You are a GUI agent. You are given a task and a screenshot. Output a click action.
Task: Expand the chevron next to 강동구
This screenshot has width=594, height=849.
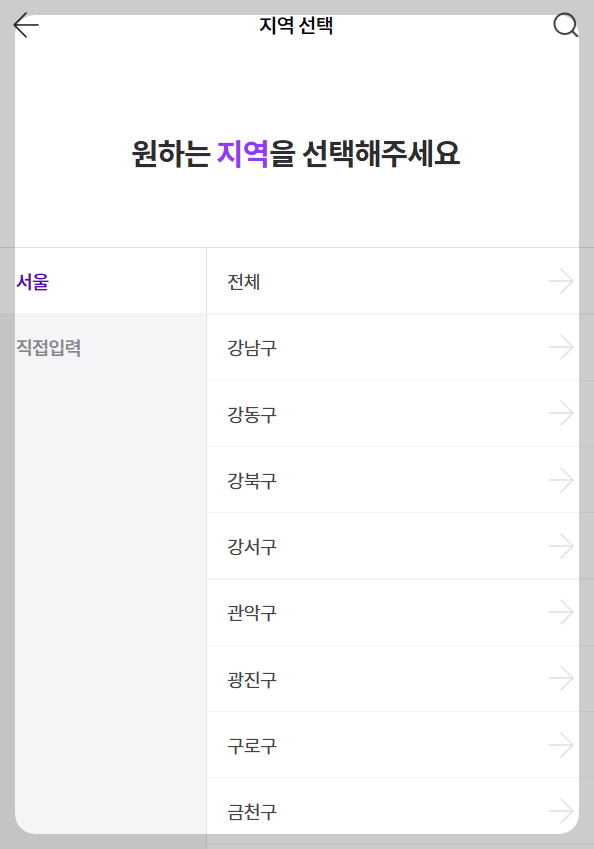[x=562, y=413]
